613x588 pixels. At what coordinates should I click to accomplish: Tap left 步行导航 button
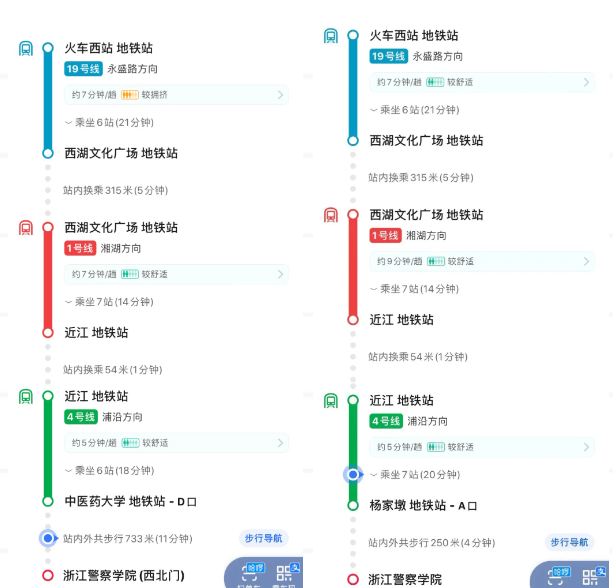coord(263,538)
